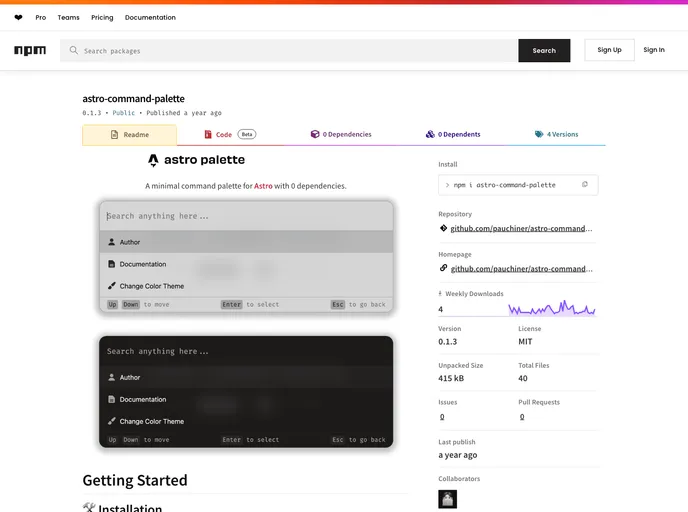Open the 4 Versions tab

[556, 134]
